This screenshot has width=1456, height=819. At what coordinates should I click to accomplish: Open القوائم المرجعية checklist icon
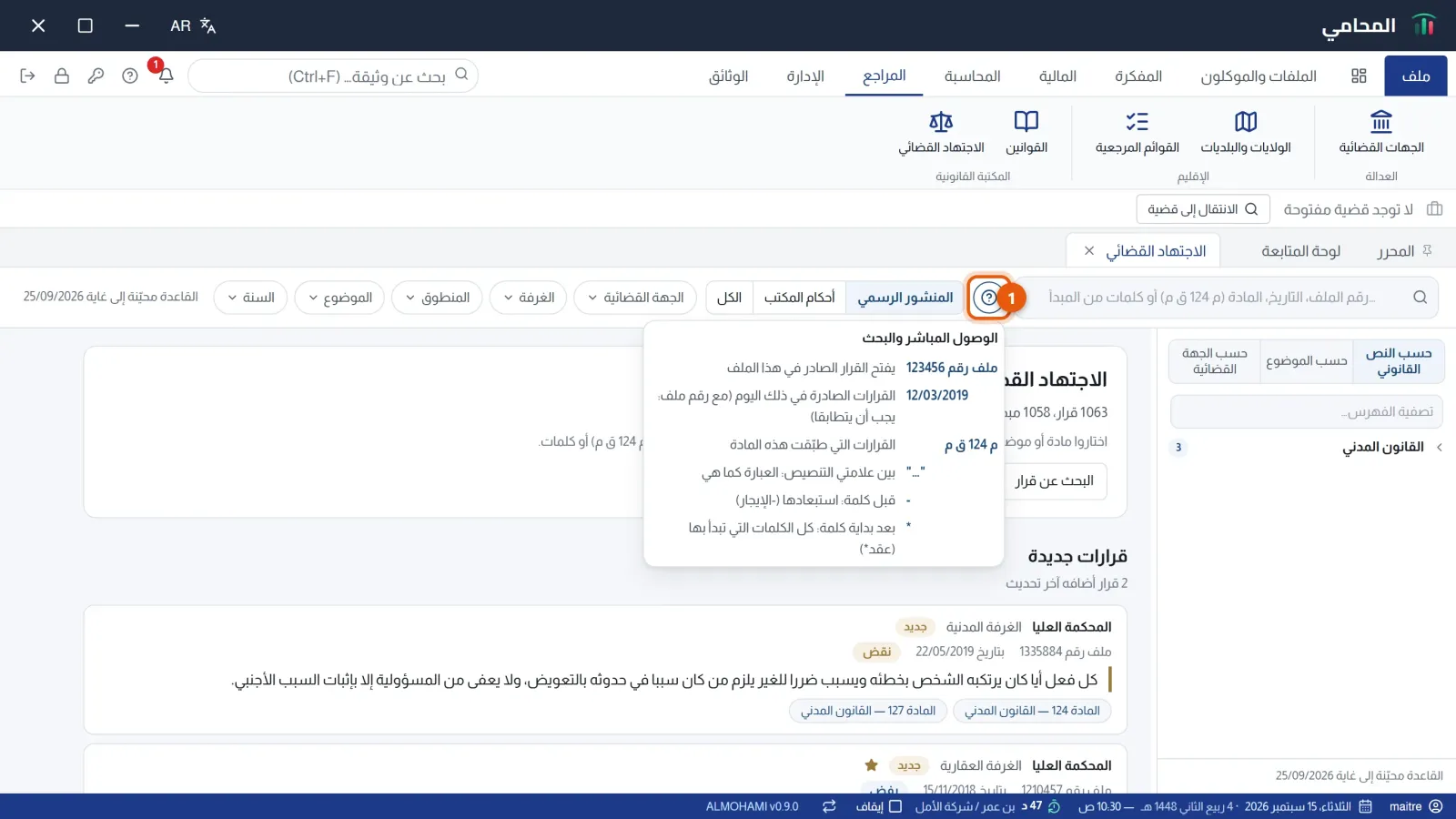(x=1137, y=133)
